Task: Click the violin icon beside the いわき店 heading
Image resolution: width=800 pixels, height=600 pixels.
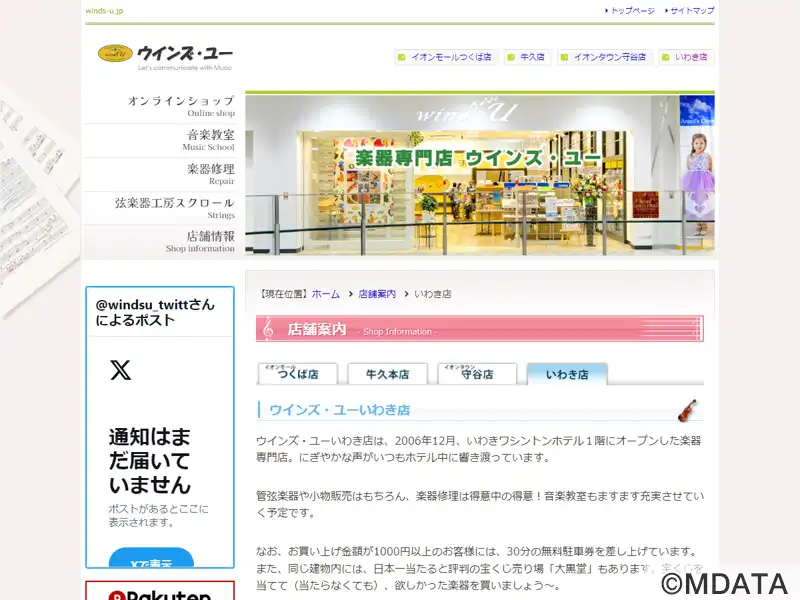Action: click(x=687, y=410)
